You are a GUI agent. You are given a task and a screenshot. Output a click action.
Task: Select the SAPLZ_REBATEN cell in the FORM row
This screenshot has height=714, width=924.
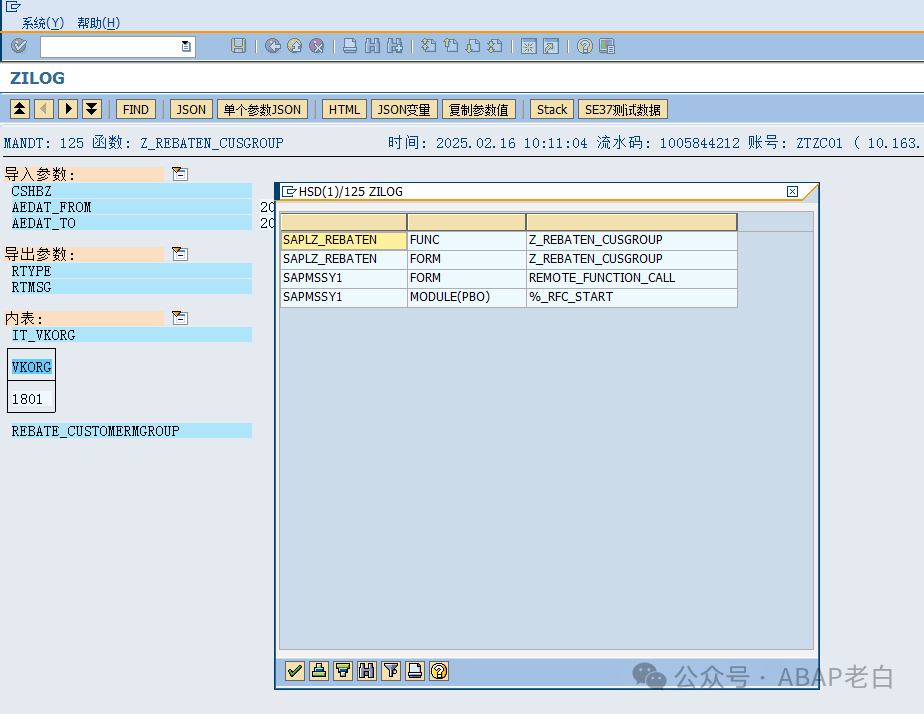(x=344, y=259)
